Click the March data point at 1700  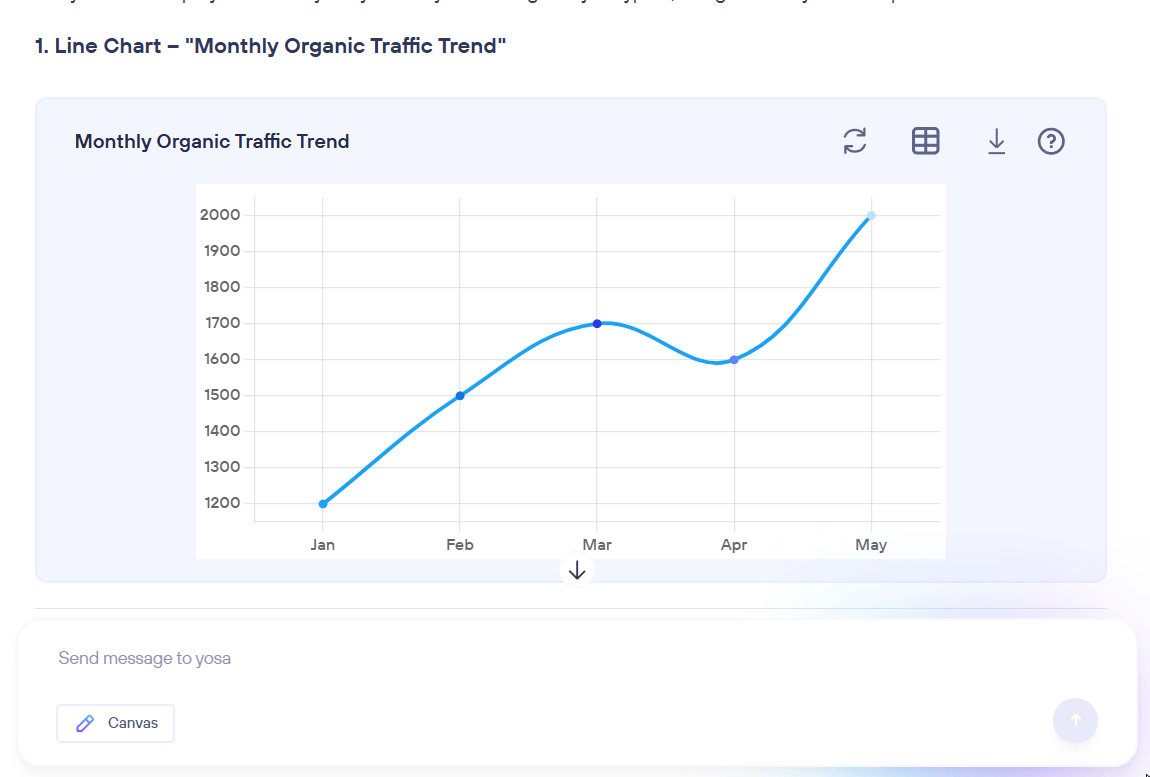tap(597, 323)
